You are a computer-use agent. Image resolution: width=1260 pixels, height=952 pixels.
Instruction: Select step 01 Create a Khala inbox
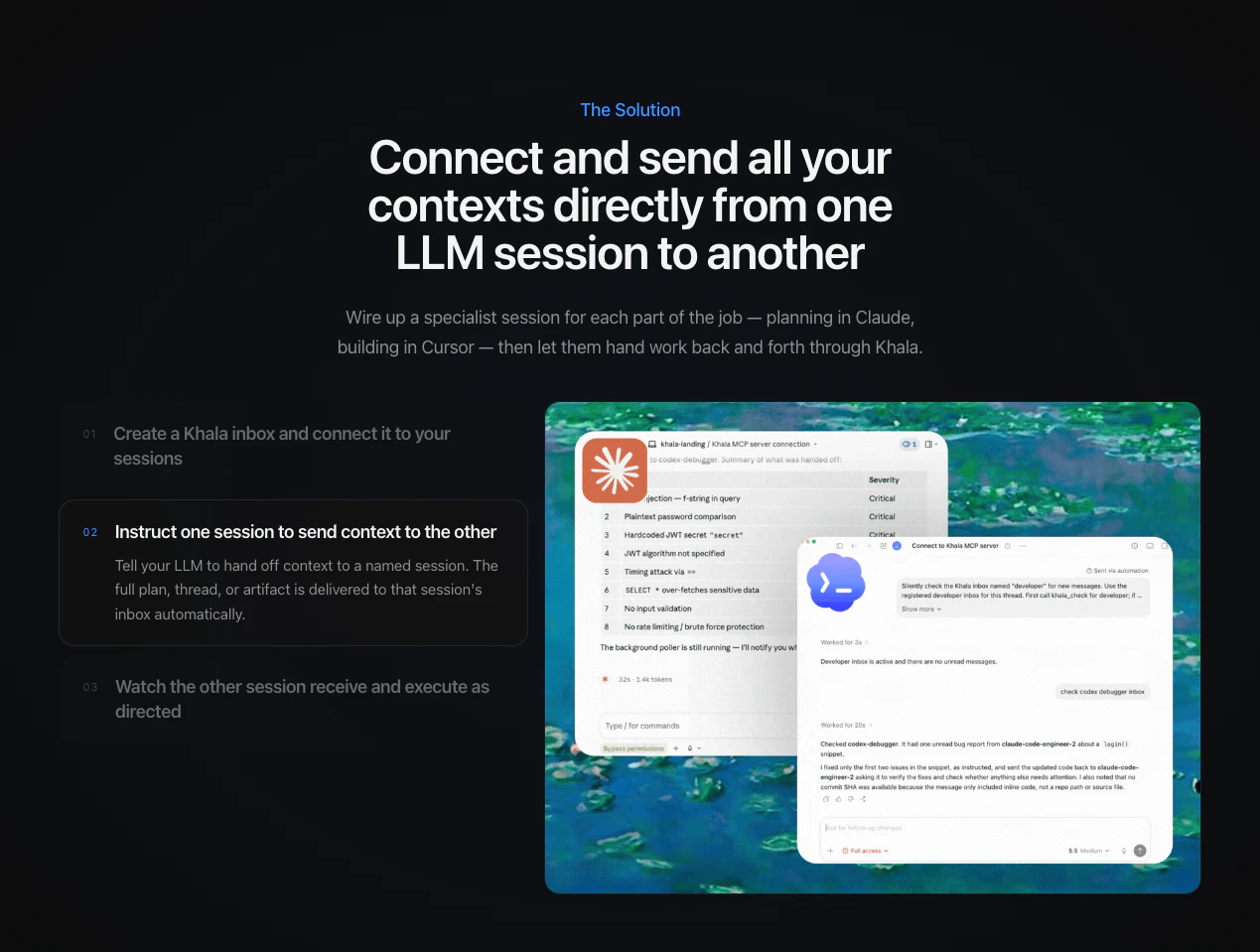click(x=293, y=446)
